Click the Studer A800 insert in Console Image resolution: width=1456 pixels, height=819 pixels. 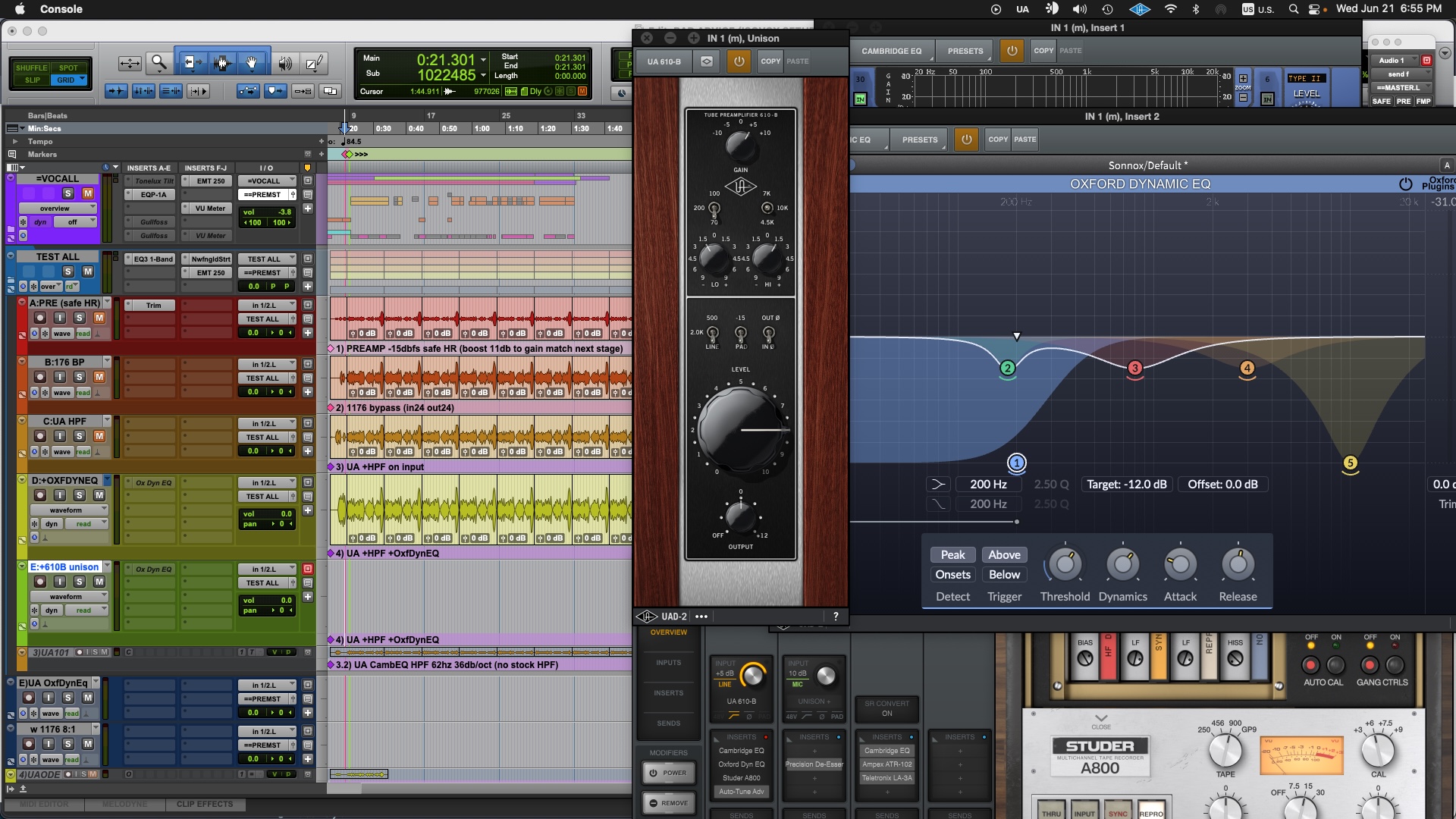click(741, 778)
